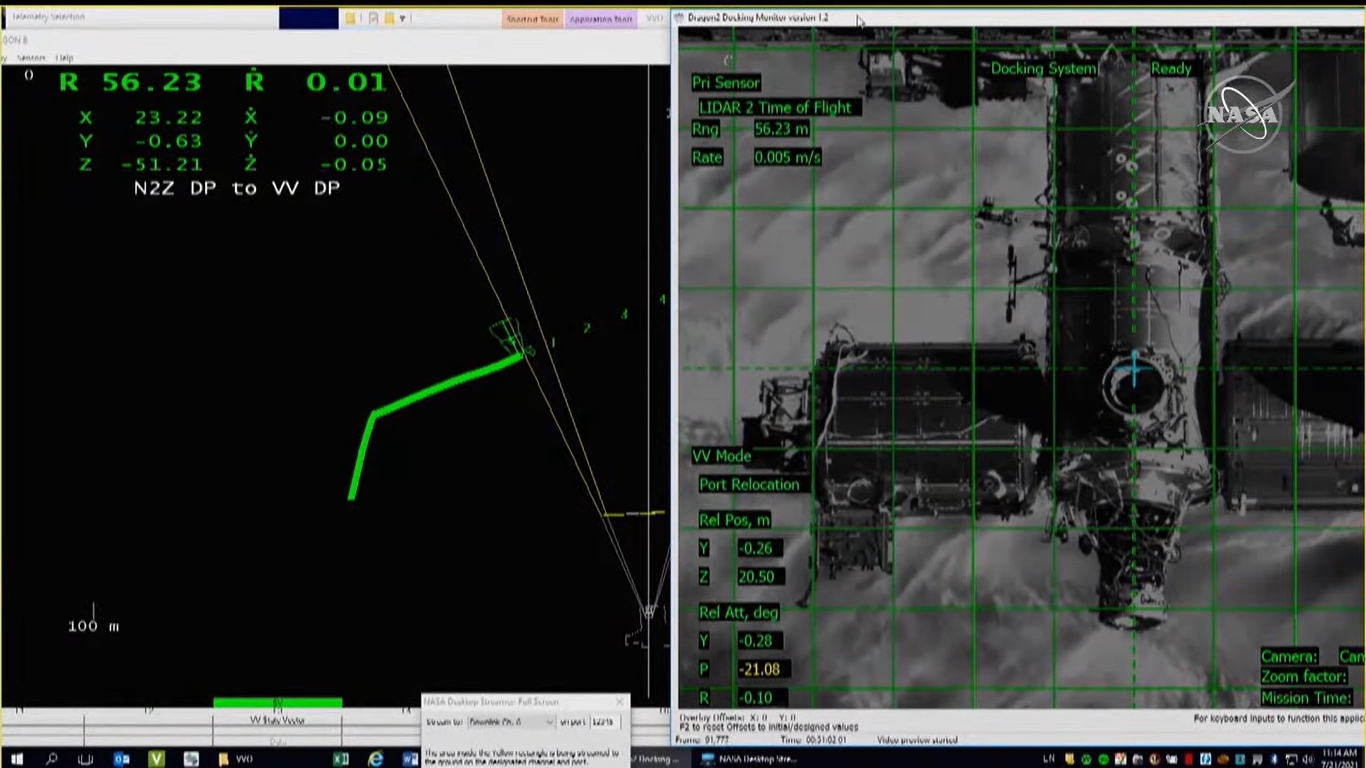The height and width of the screenshot is (768, 1366).
Task: Open the Help menu
Action: coord(64,58)
